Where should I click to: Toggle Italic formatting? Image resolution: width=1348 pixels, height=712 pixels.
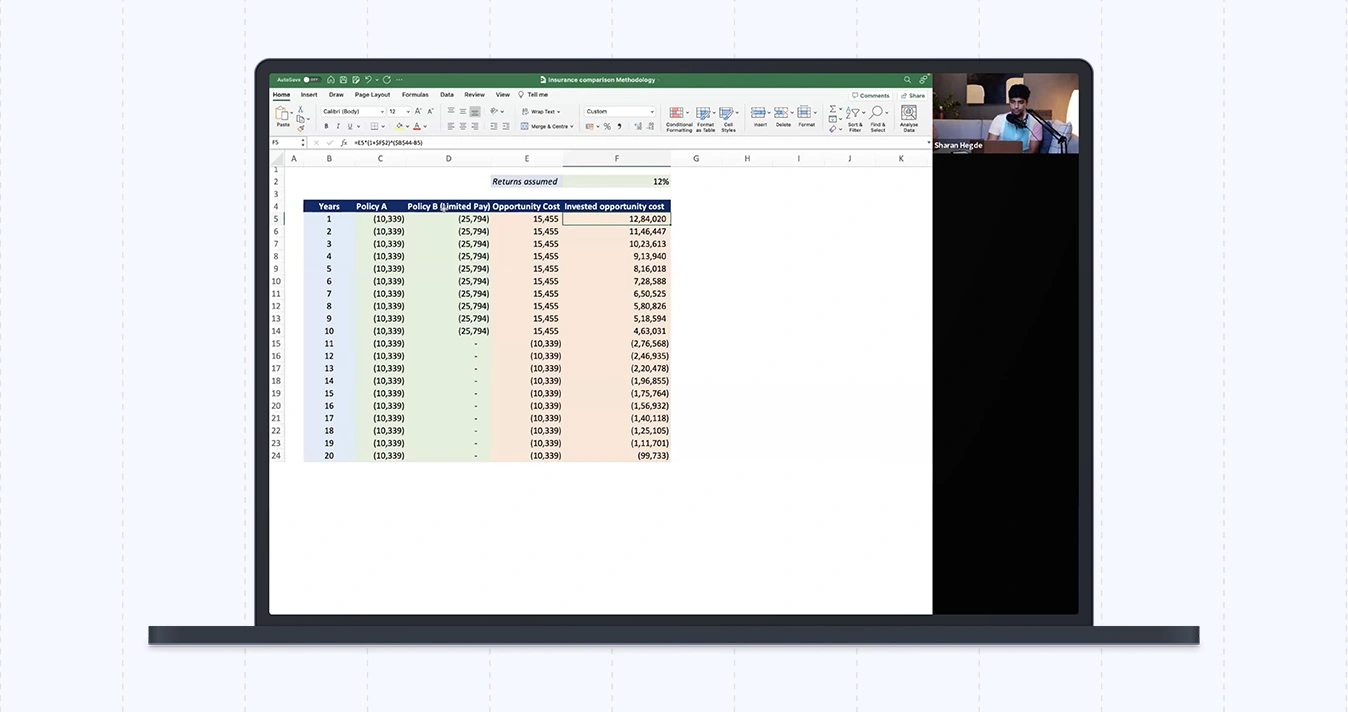(338, 127)
